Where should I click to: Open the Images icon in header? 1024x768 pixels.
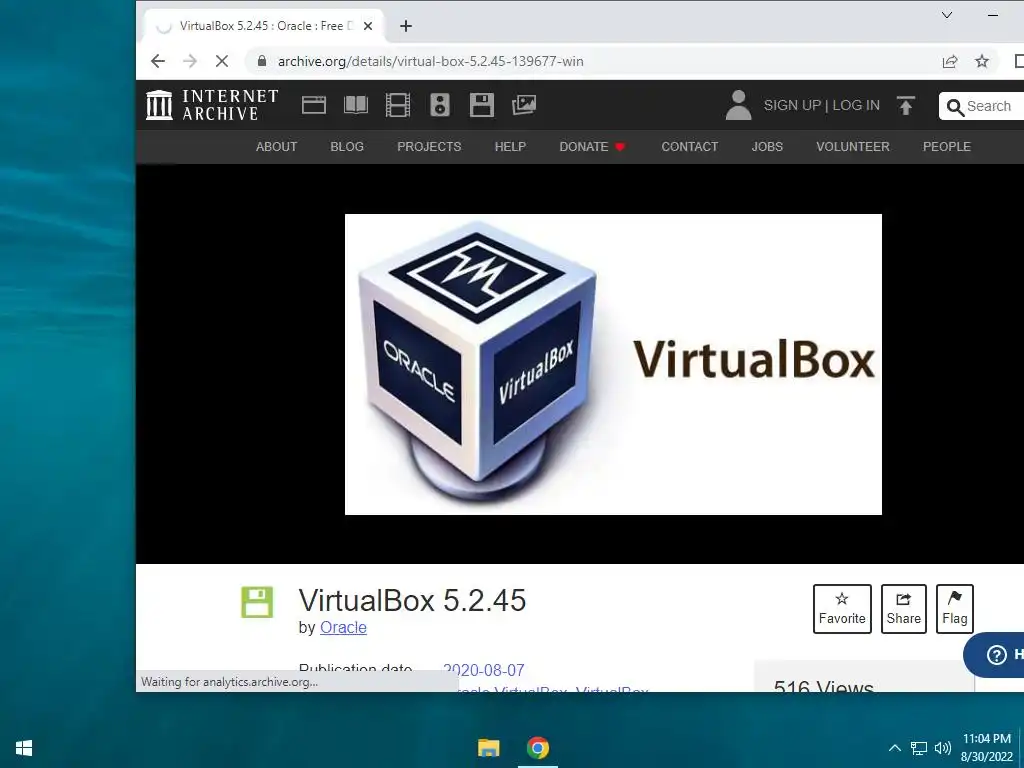524,105
